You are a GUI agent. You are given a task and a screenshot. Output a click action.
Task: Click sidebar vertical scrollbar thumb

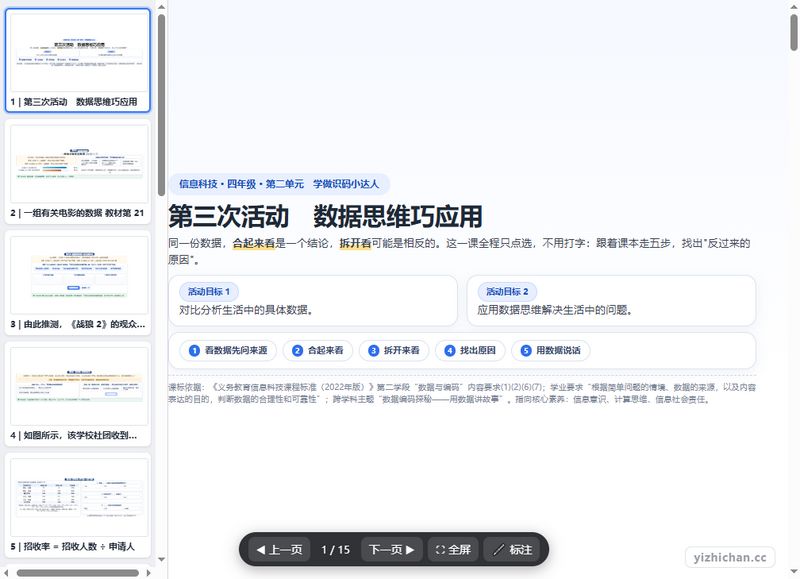[161, 105]
